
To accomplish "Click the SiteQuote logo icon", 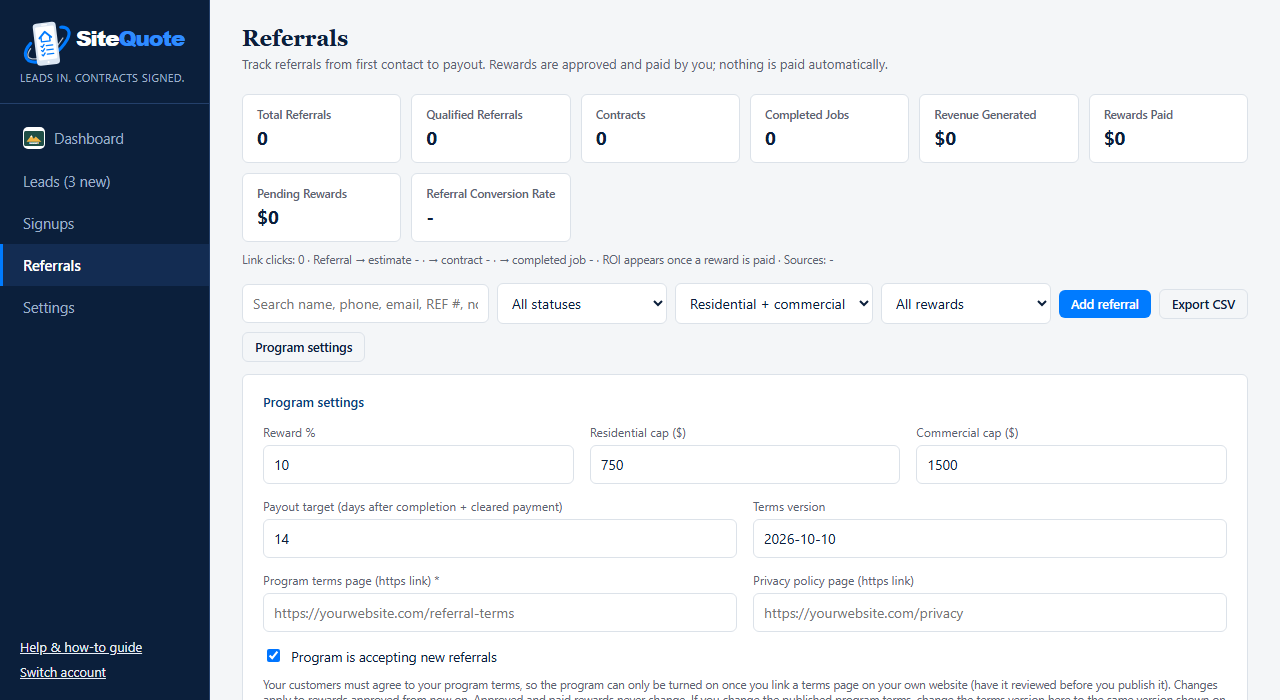I will pos(45,43).
